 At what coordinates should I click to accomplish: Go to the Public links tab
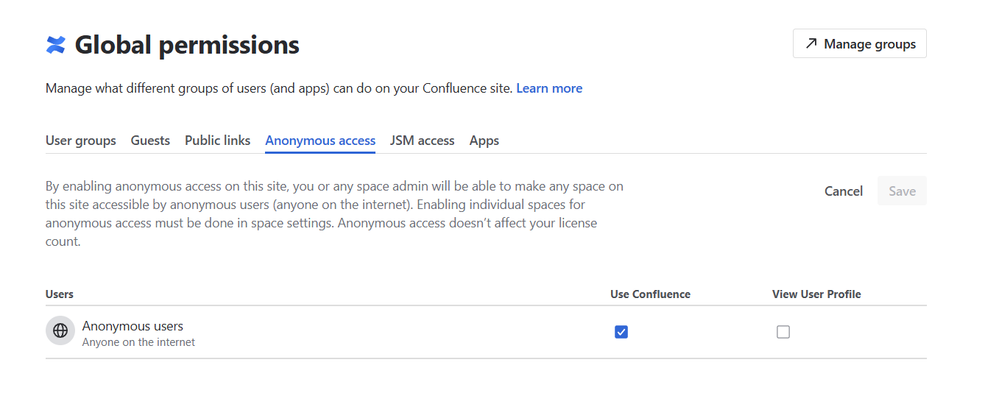pos(217,140)
